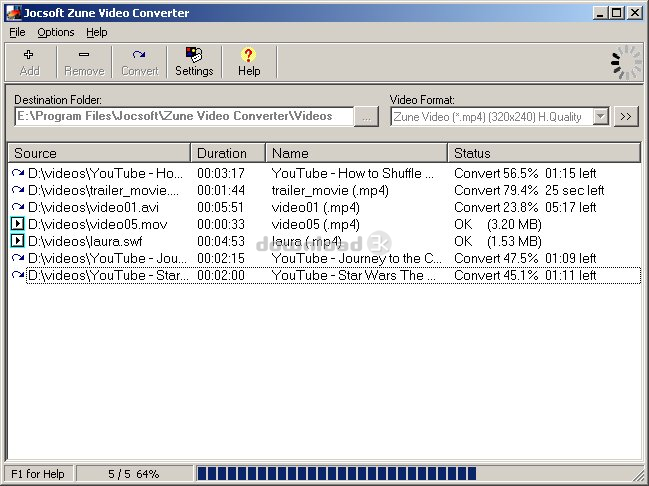
Task: Click play icon of video05.mov row
Action: [17, 224]
